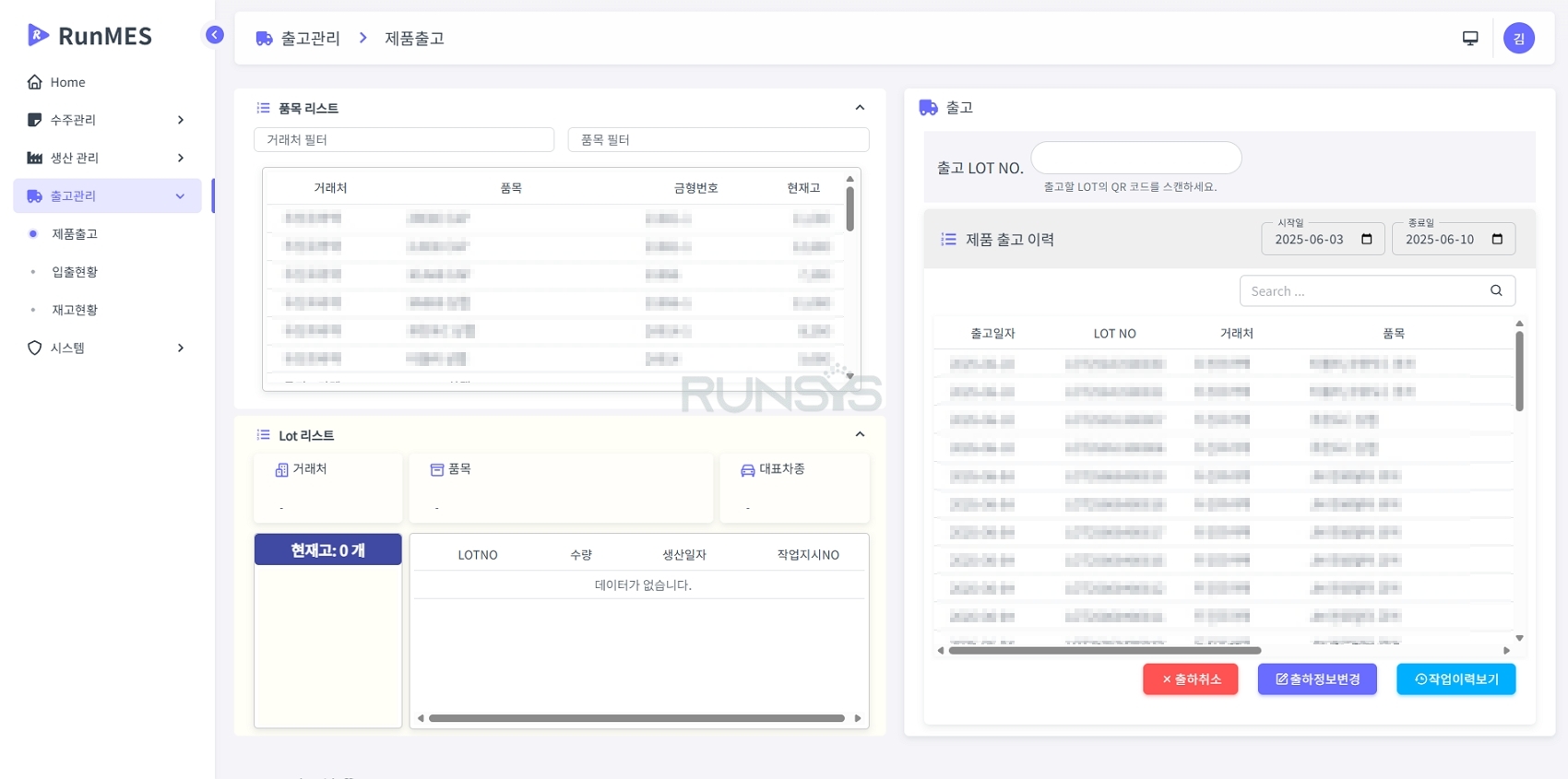Click the 출하취소 button

(x=1191, y=679)
